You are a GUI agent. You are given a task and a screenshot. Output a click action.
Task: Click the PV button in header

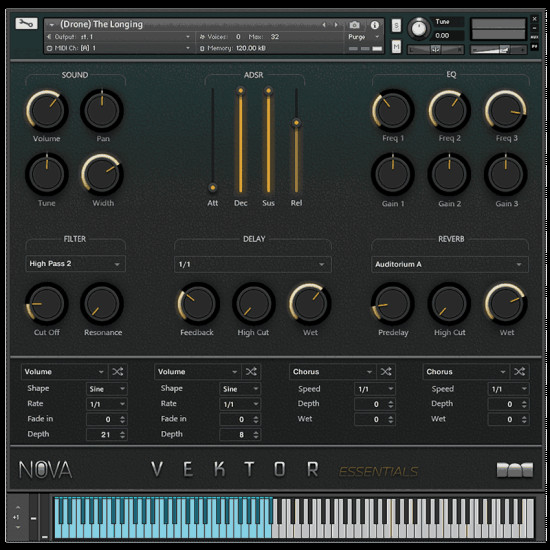(534, 46)
